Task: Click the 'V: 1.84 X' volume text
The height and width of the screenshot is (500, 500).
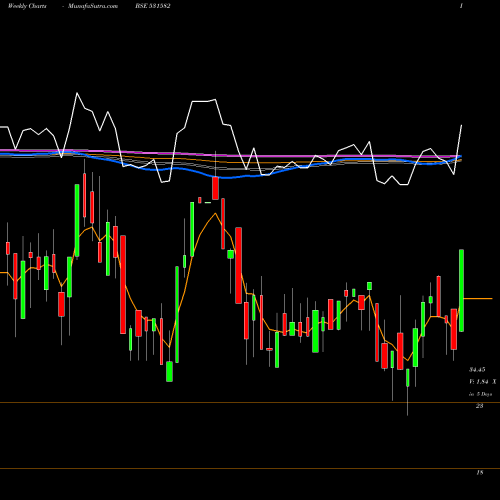Action: click(483, 382)
